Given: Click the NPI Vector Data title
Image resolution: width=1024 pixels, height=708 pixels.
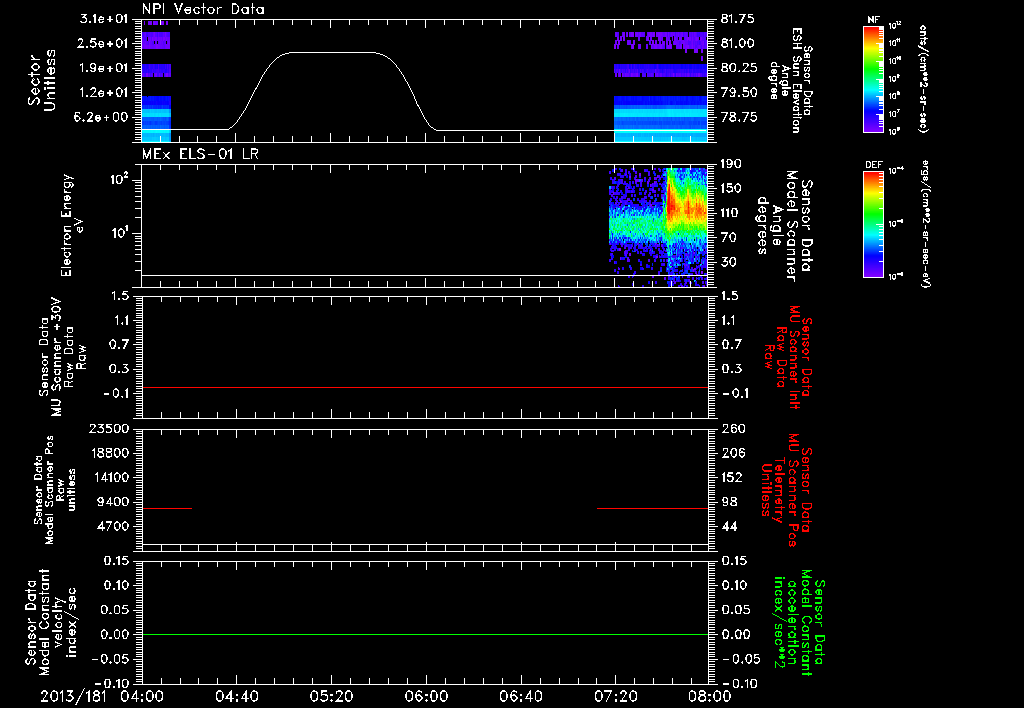Looking at the screenshot, I should point(203,9).
